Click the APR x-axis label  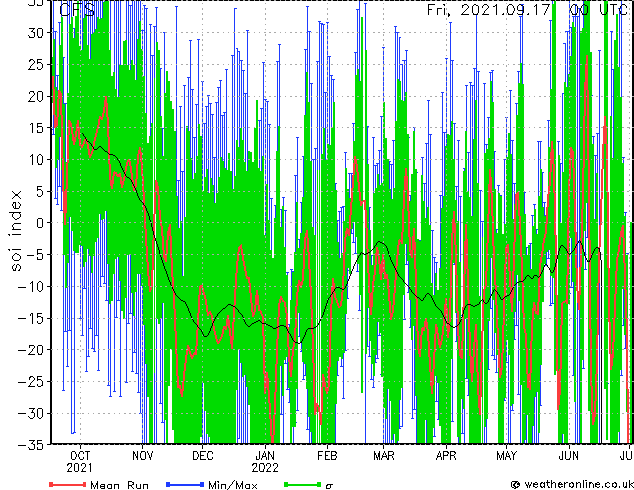click(x=446, y=456)
